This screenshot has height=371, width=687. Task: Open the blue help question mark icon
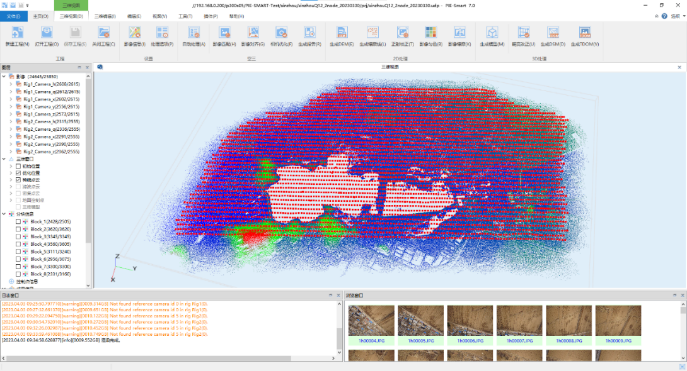tap(664, 16)
